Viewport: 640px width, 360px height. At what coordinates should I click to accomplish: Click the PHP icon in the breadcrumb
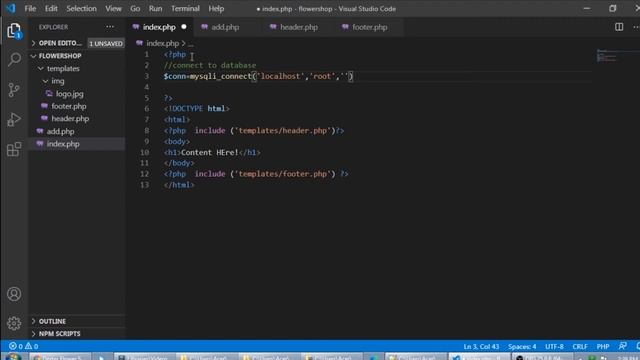(x=139, y=43)
